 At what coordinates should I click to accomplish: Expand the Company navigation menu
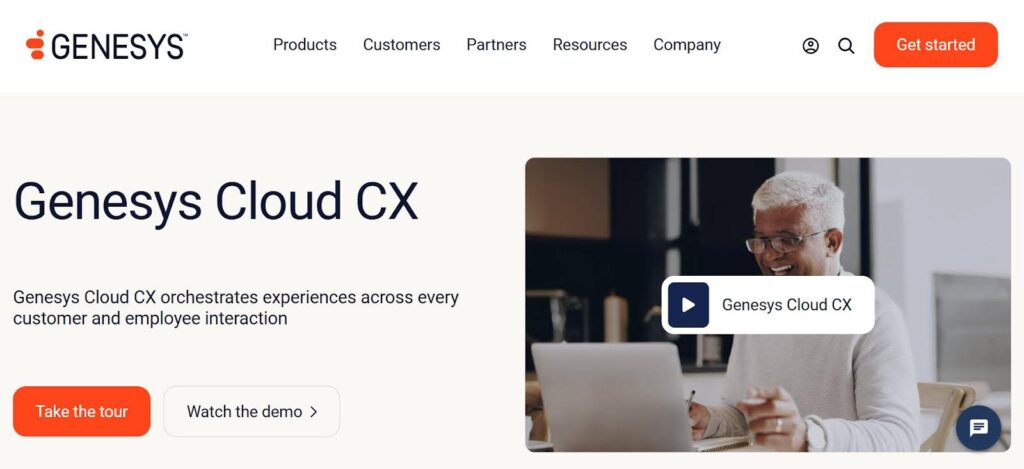point(687,44)
